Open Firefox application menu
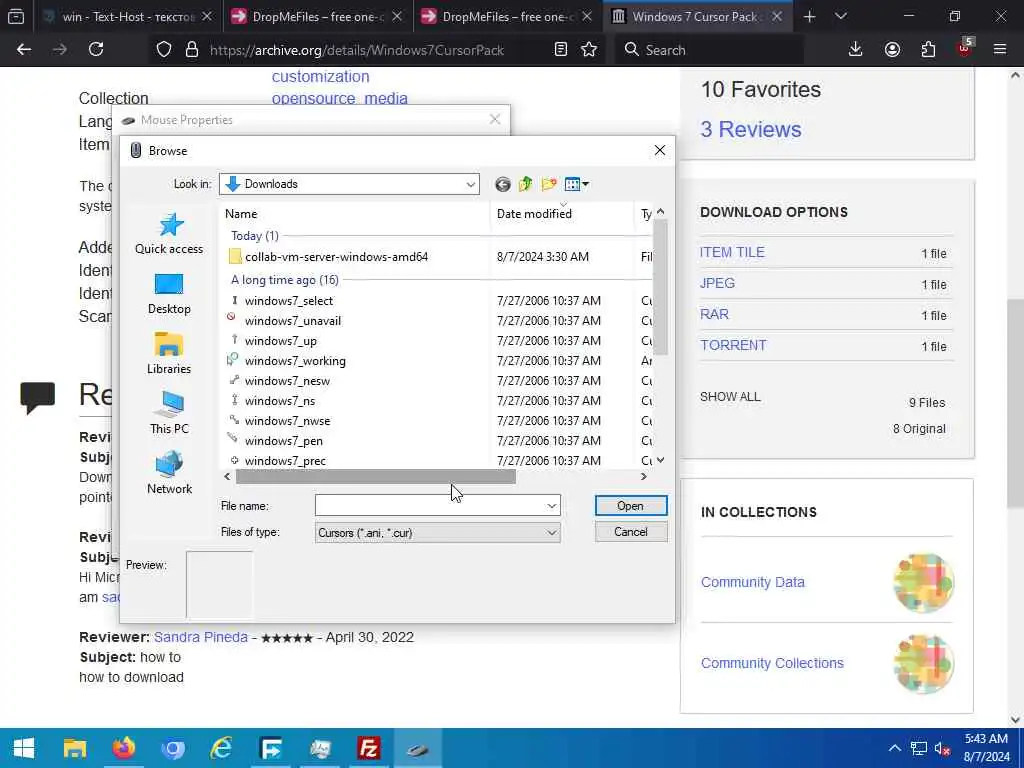The image size is (1024, 768). tap(1000, 49)
